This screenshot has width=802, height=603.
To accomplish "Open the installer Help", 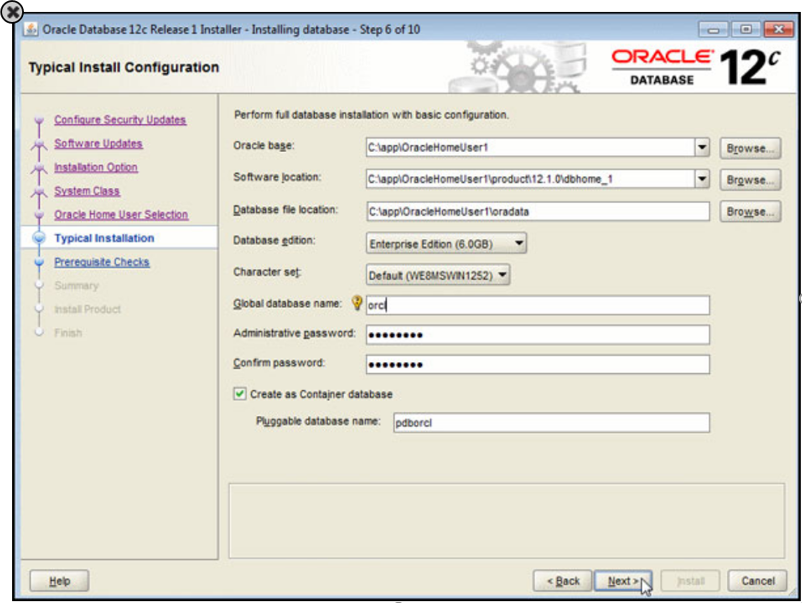I will tap(59, 581).
